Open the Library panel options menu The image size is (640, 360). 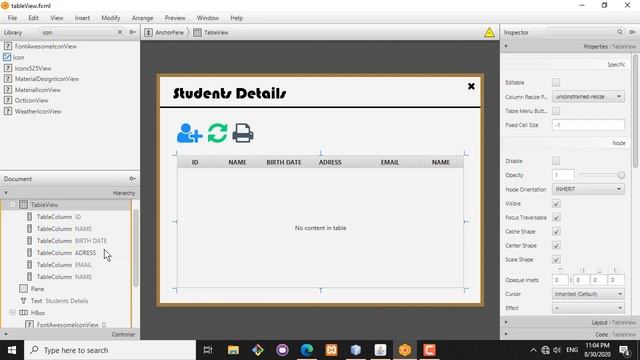[132, 32]
